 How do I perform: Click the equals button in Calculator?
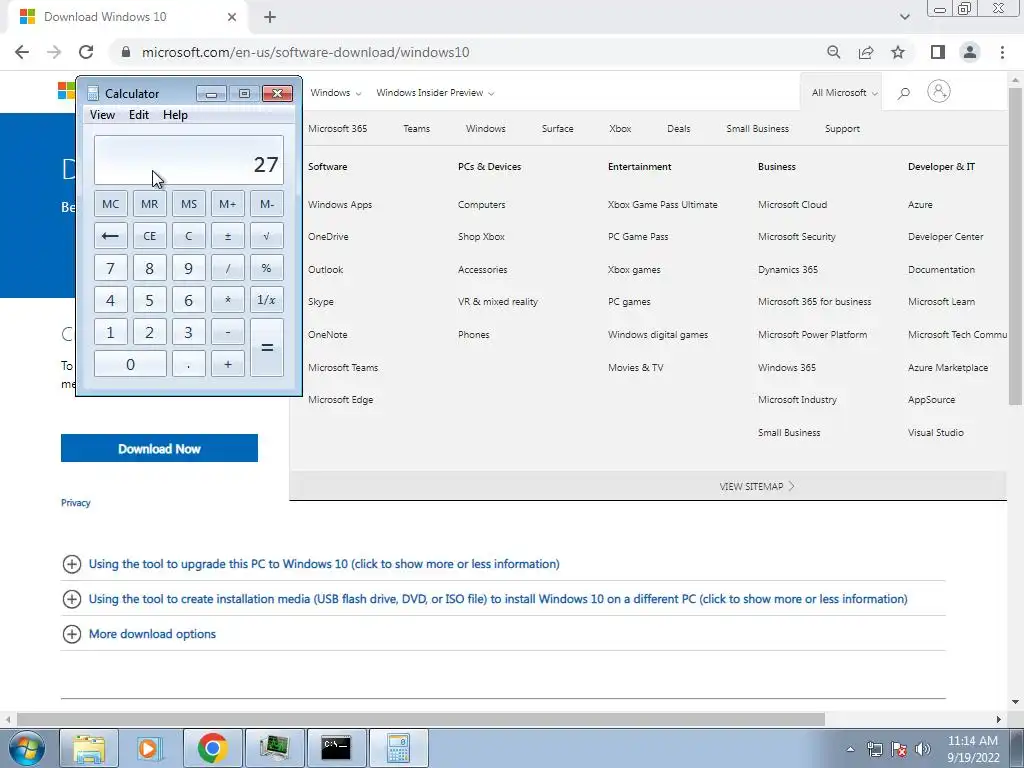click(266, 347)
